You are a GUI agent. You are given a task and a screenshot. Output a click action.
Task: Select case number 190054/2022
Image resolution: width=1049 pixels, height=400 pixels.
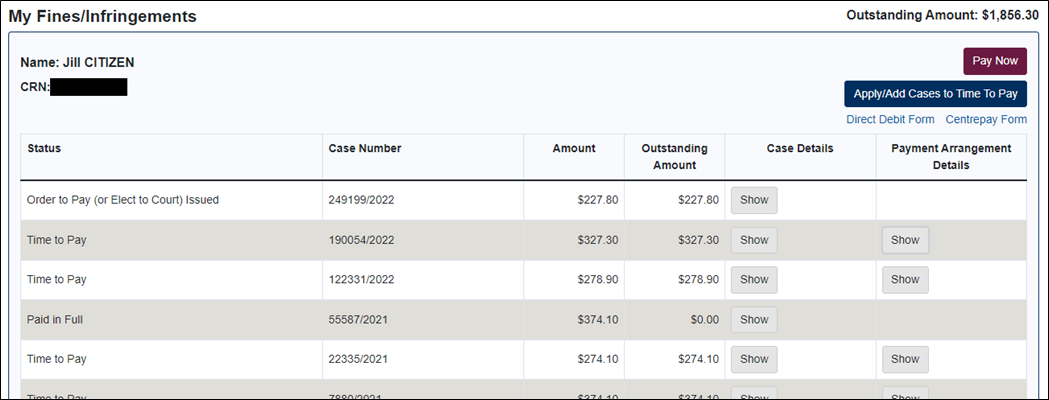(359, 240)
